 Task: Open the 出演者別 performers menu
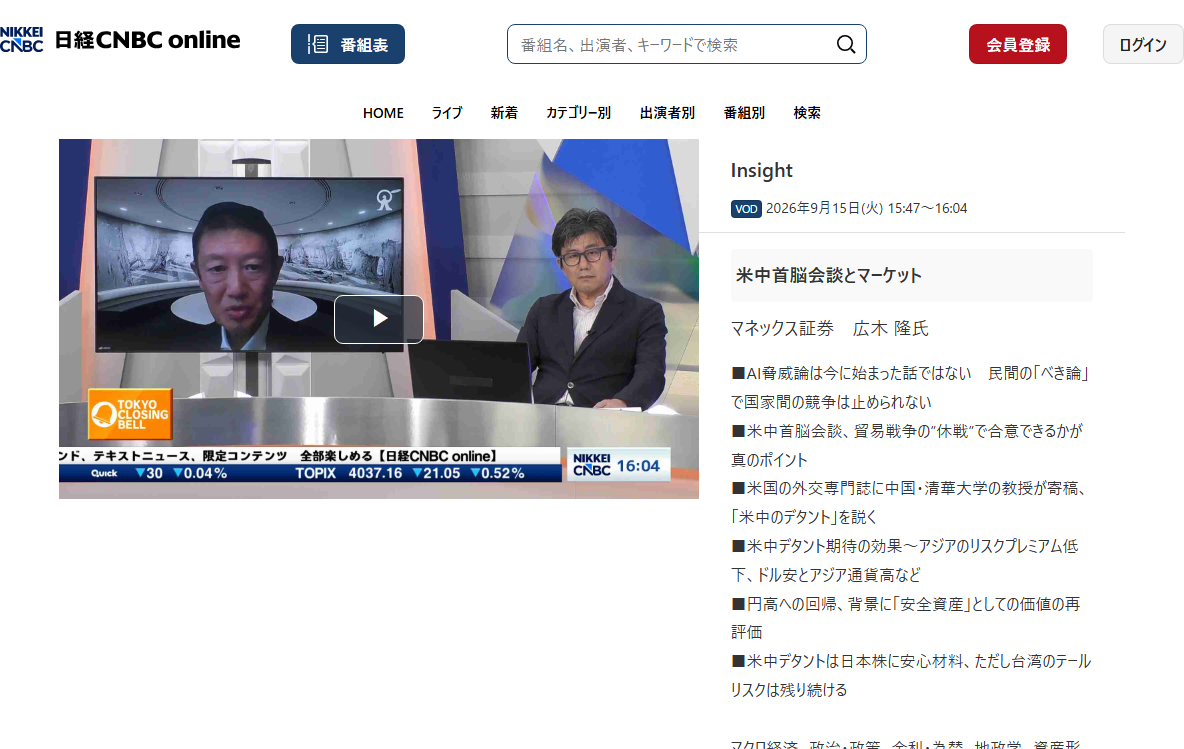tap(667, 113)
